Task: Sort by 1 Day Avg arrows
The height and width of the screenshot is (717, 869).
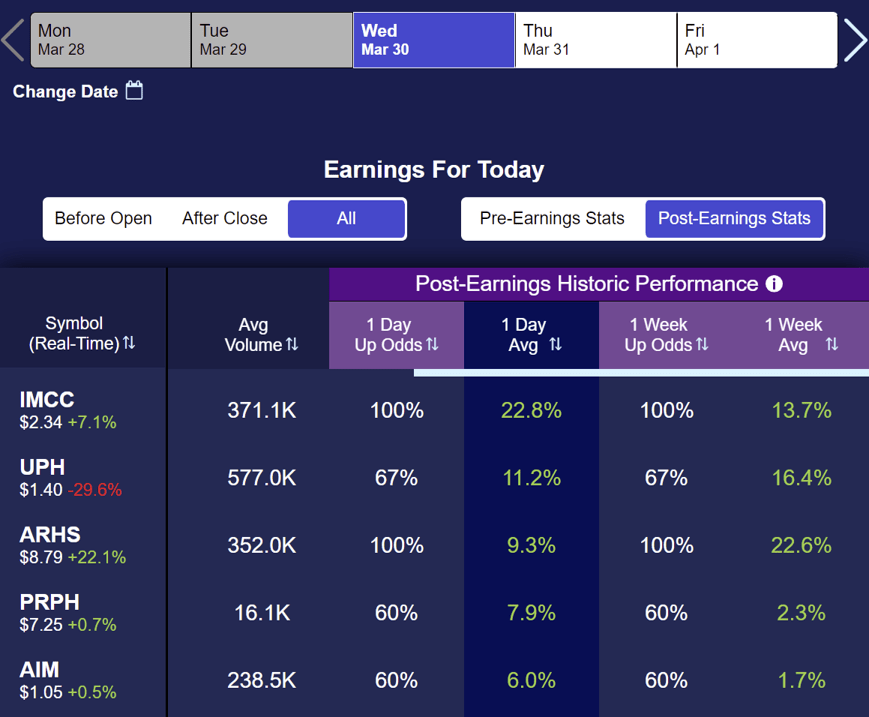Action: 555,345
